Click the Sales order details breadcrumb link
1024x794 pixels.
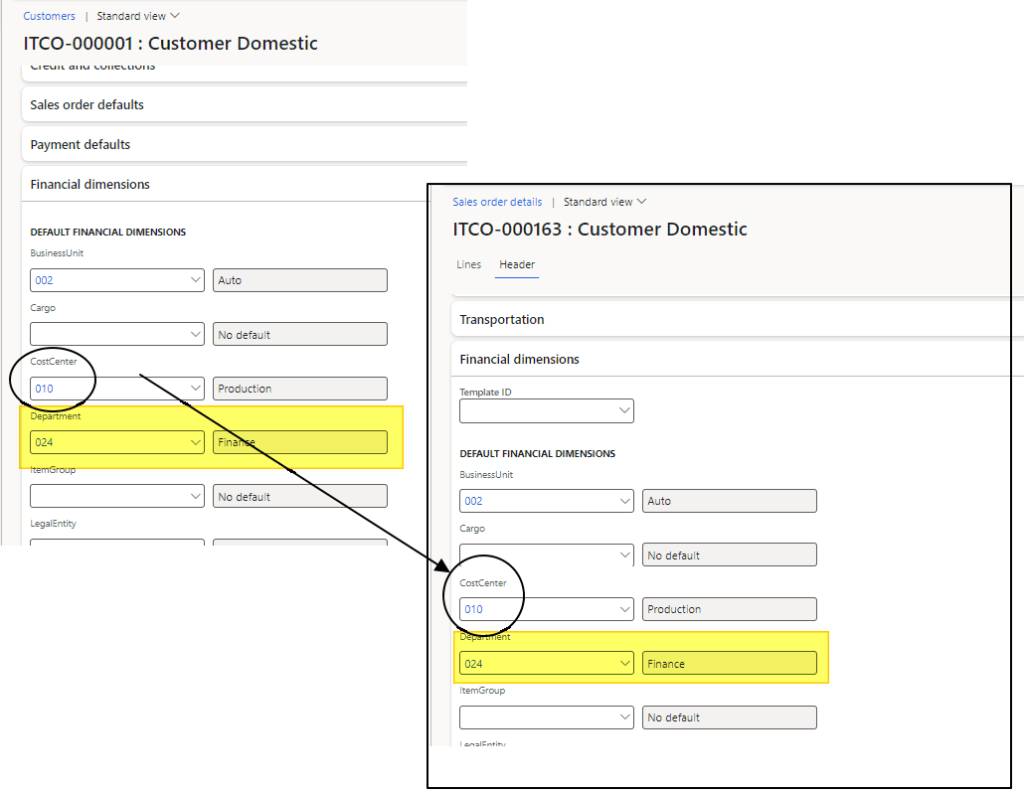[x=497, y=202]
